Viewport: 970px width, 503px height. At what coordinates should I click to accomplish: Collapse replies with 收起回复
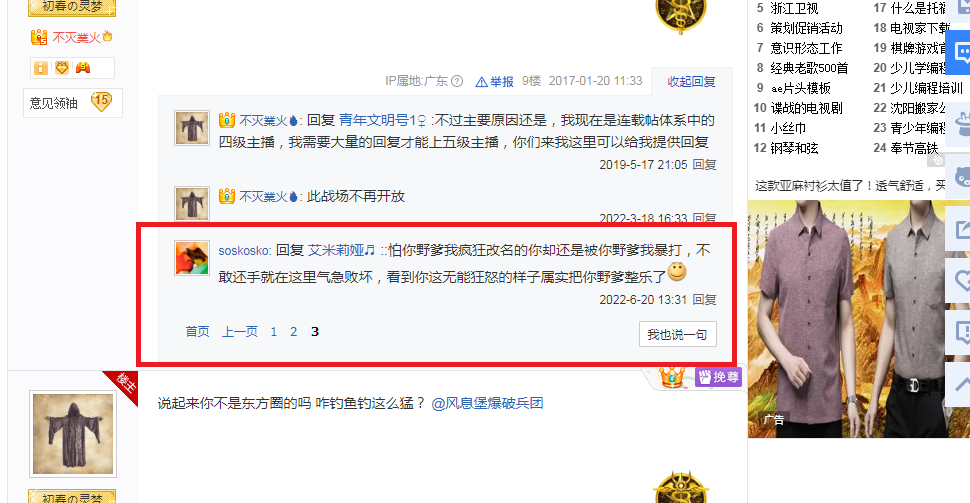click(x=691, y=82)
